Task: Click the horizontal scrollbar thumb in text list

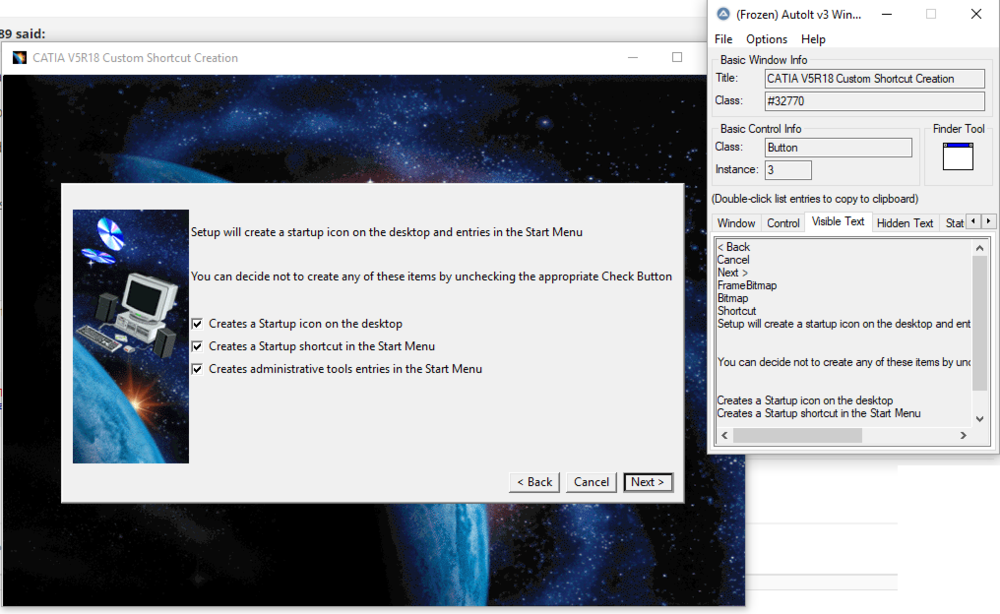Action: point(797,435)
